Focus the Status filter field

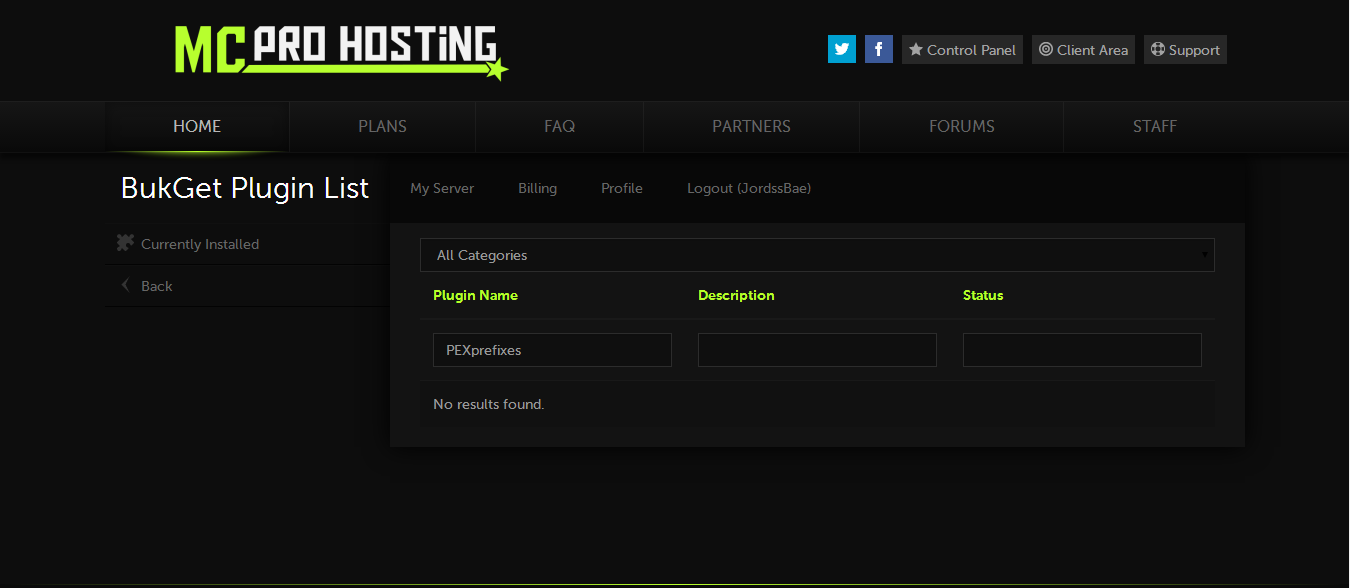coord(1082,350)
